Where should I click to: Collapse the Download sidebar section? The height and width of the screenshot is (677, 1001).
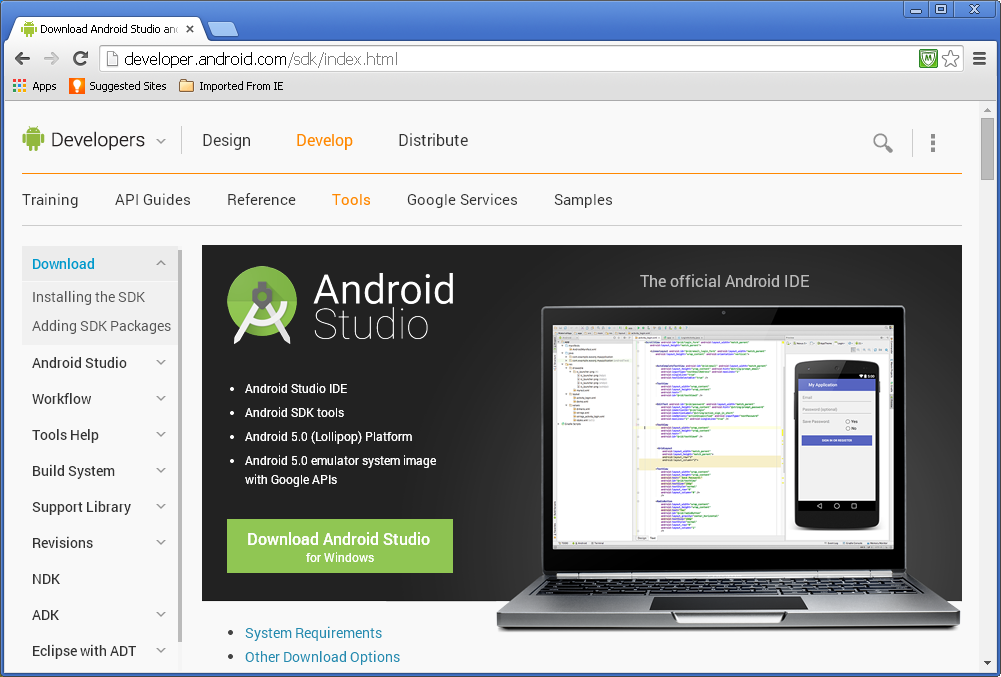click(x=161, y=263)
